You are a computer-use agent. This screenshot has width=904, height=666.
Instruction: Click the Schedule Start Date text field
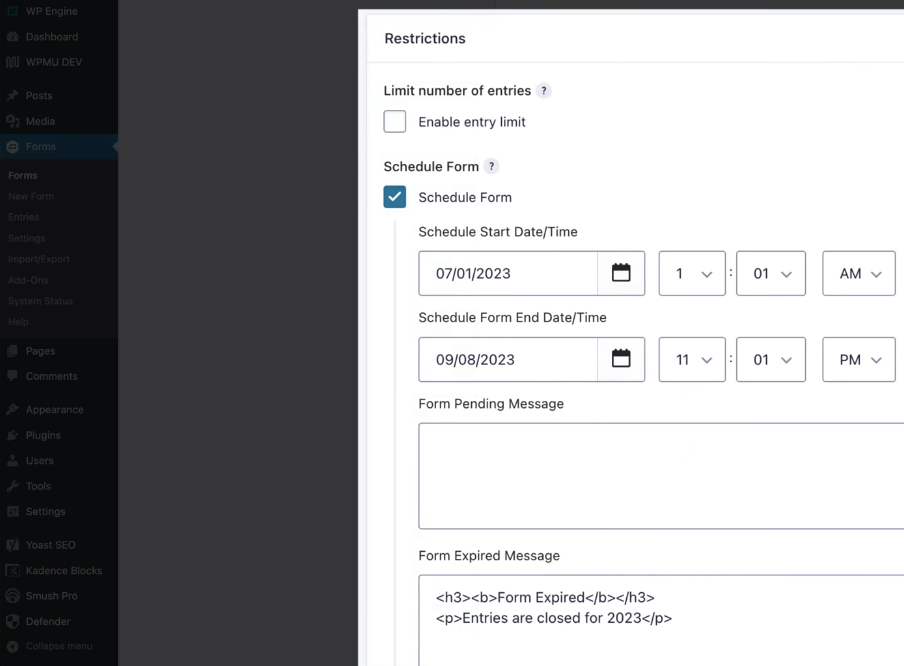(508, 273)
